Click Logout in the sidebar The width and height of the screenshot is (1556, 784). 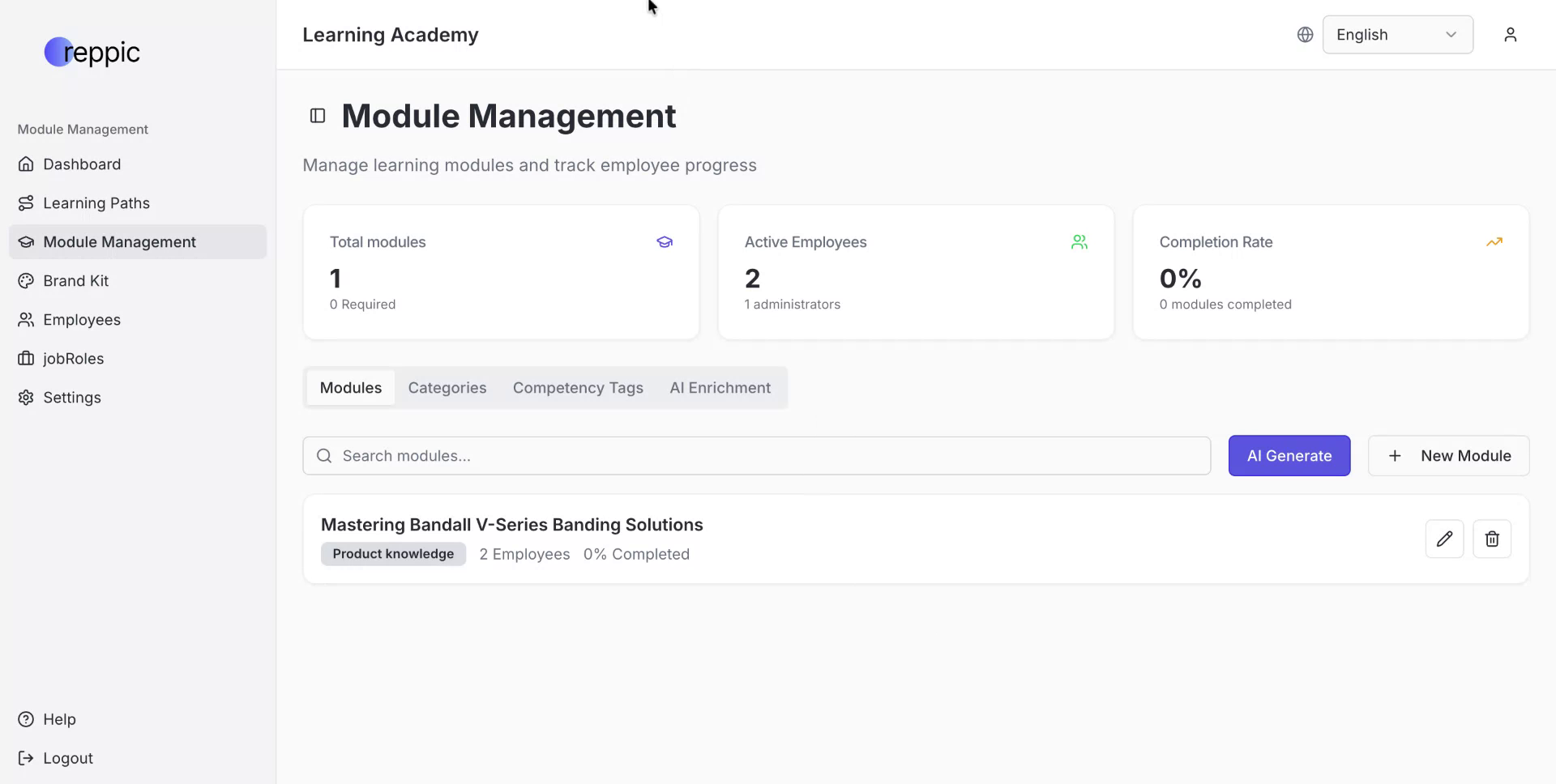(x=67, y=758)
